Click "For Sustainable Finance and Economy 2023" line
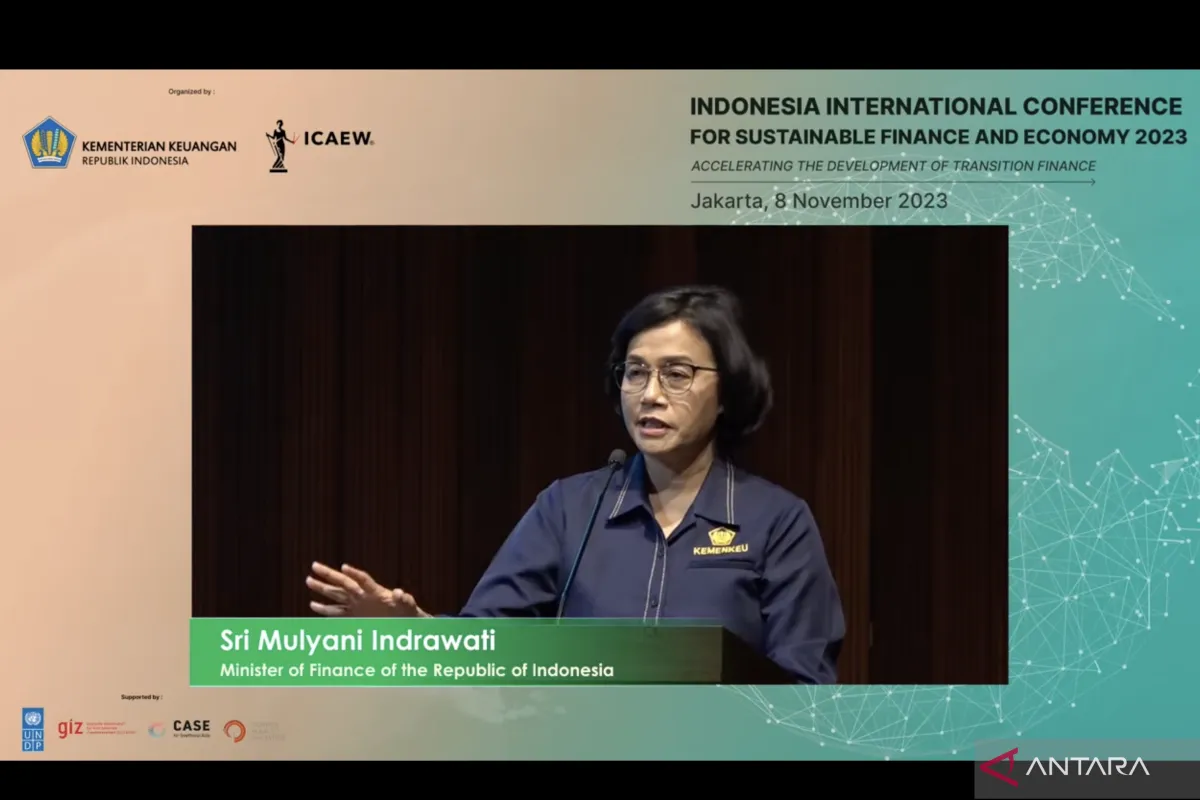 [939, 137]
